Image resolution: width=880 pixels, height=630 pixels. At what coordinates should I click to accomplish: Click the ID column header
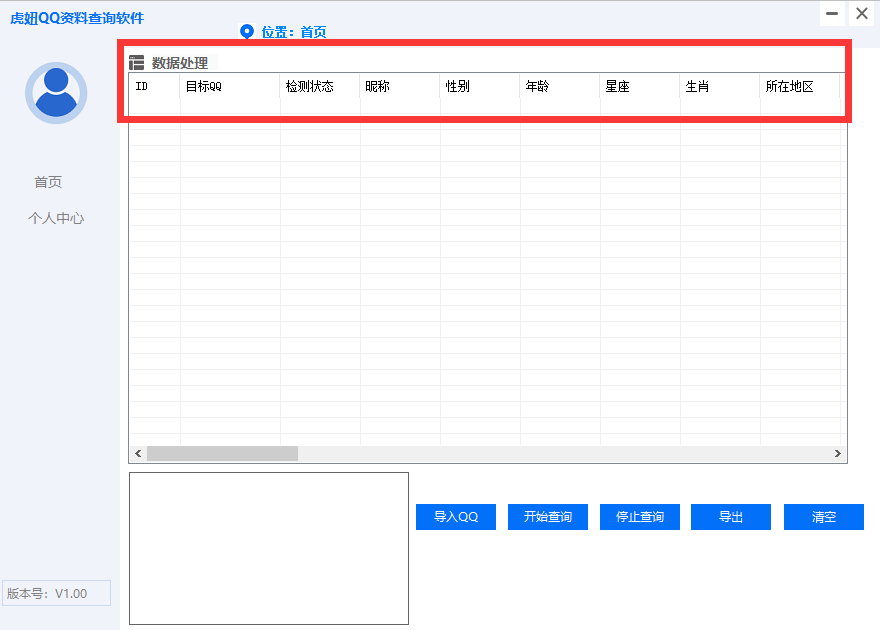[x=154, y=86]
